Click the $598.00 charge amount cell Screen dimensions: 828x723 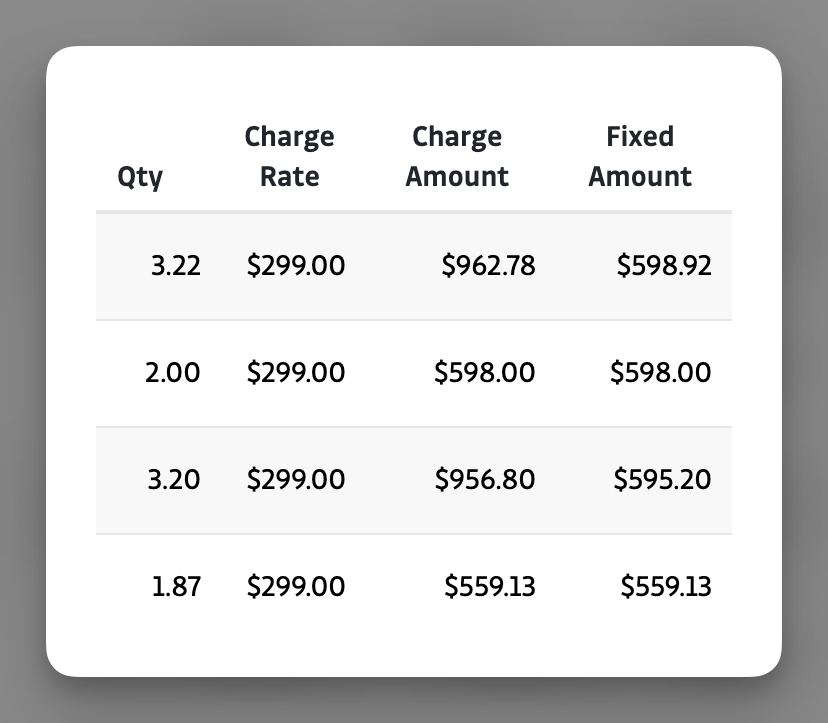click(485, 373)
